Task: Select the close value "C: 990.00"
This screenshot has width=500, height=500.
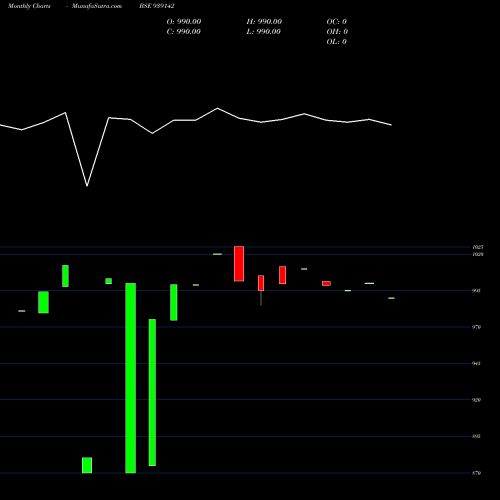Action: 184,32
